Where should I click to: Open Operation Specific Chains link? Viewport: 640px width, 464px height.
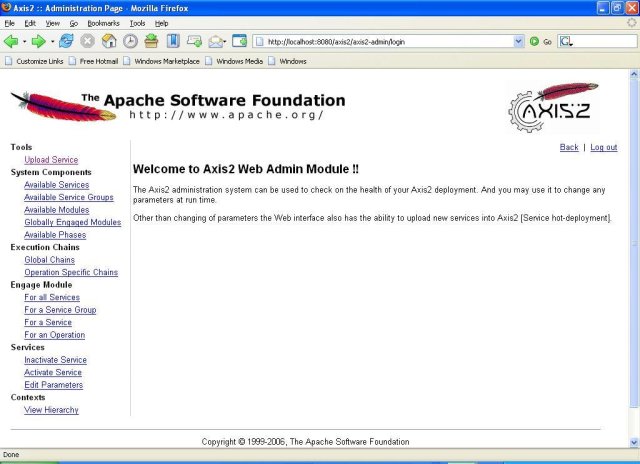pos(71,272)
